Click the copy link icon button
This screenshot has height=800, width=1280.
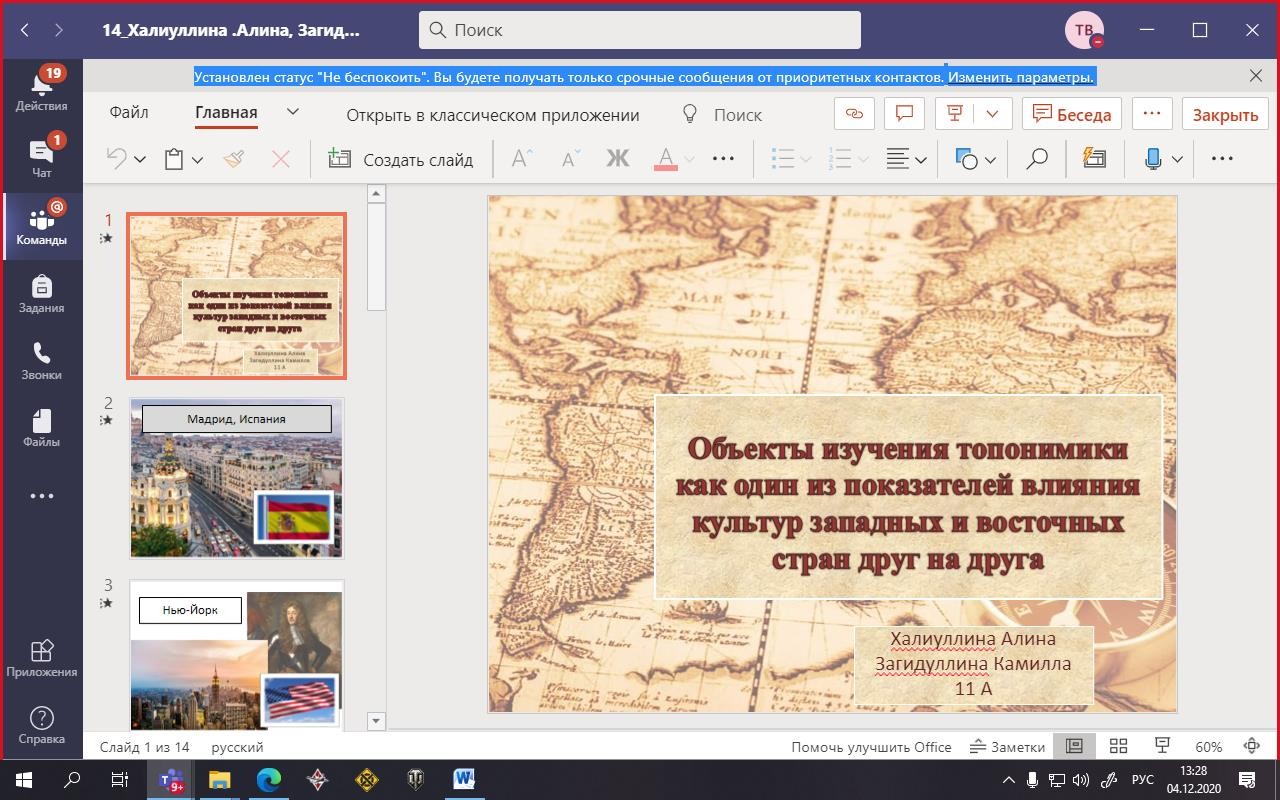(854, 114)
